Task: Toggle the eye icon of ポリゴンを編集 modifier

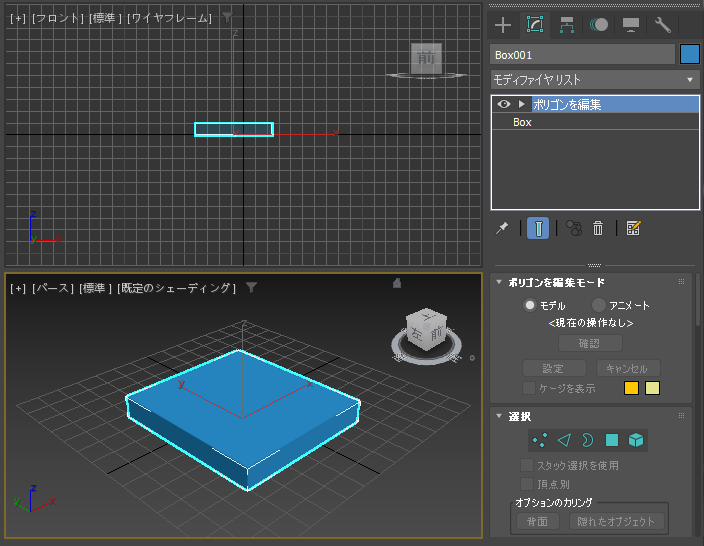Action: pyautogui.click(x=504, y=104)
